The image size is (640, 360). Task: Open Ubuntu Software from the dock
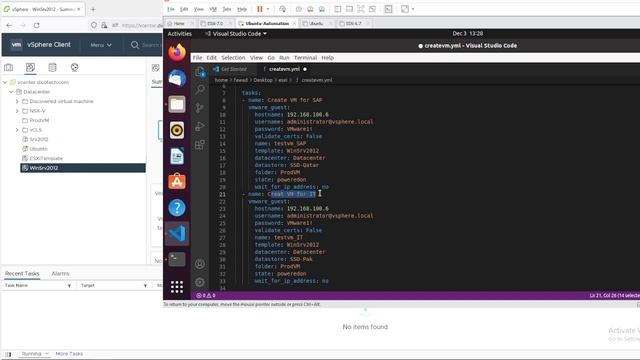(x=177, y=182)
